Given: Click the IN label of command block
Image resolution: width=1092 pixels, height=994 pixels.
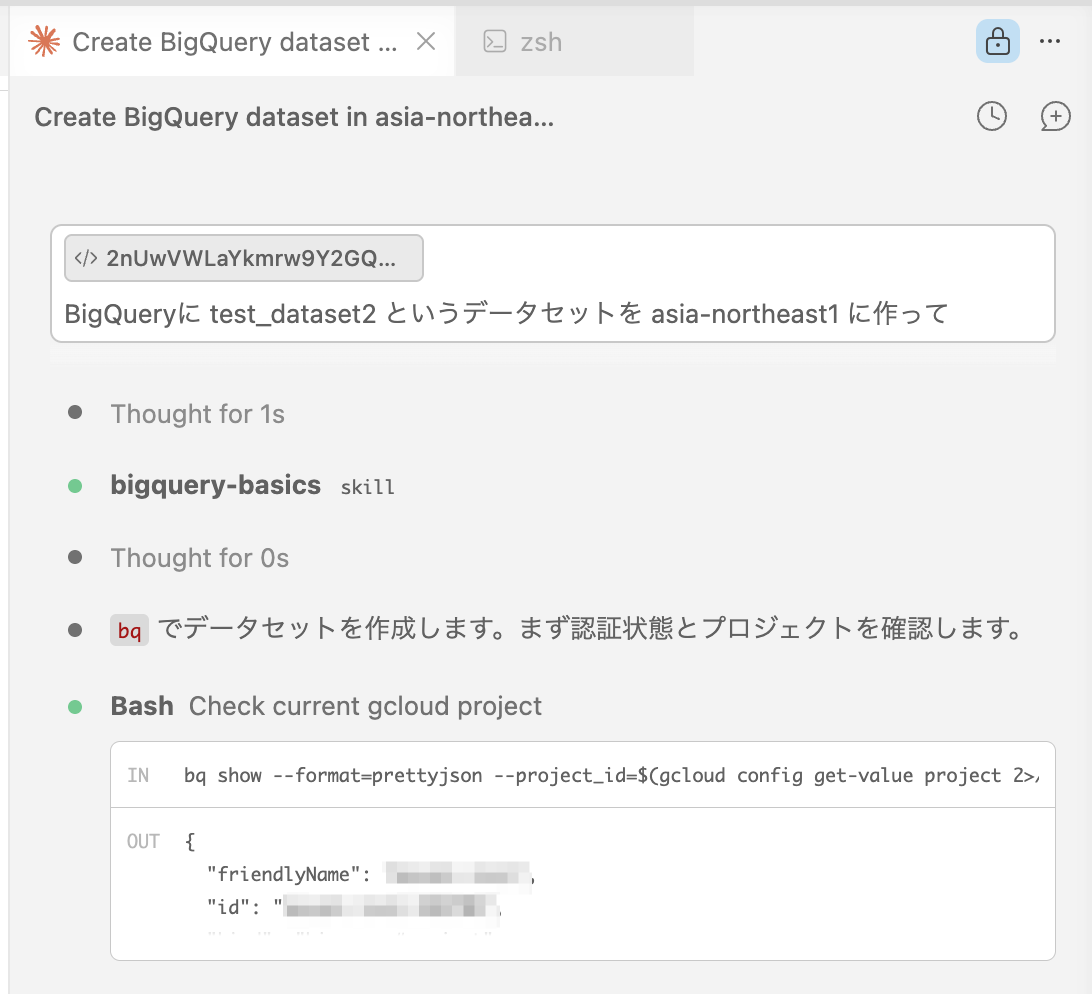Looking at the screenshot, I should coord(138,775).
